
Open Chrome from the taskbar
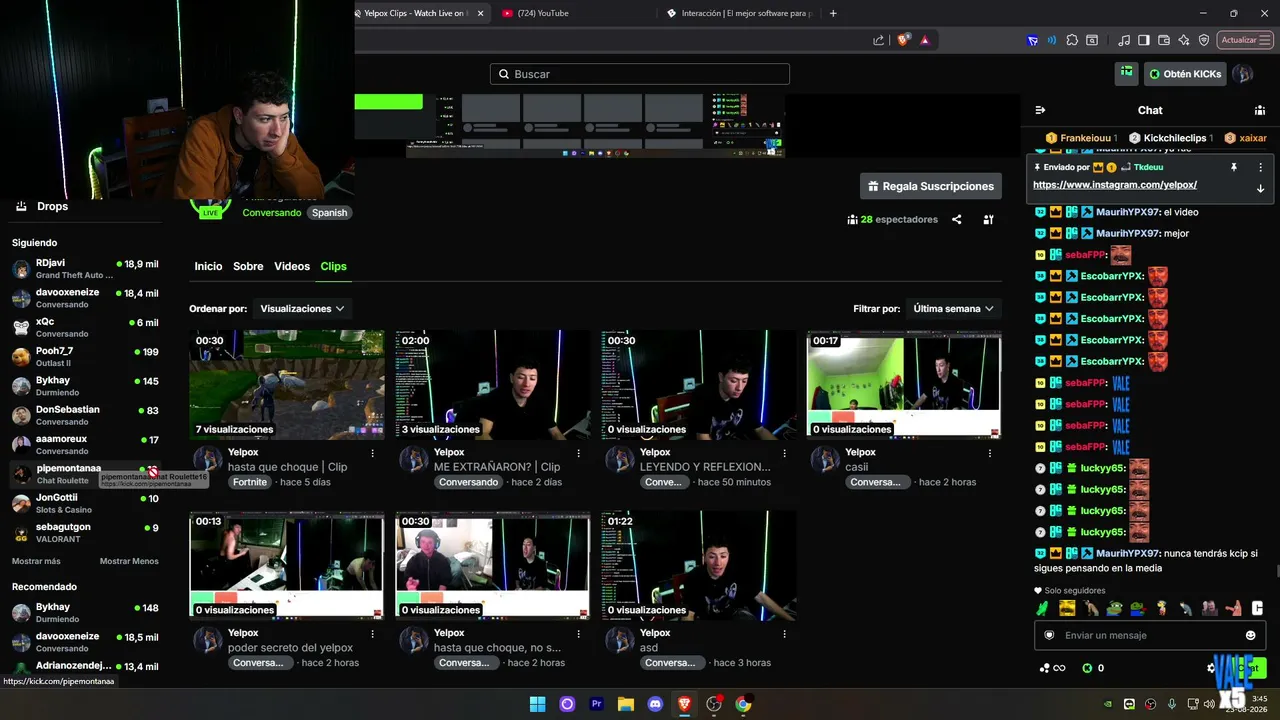743,704
